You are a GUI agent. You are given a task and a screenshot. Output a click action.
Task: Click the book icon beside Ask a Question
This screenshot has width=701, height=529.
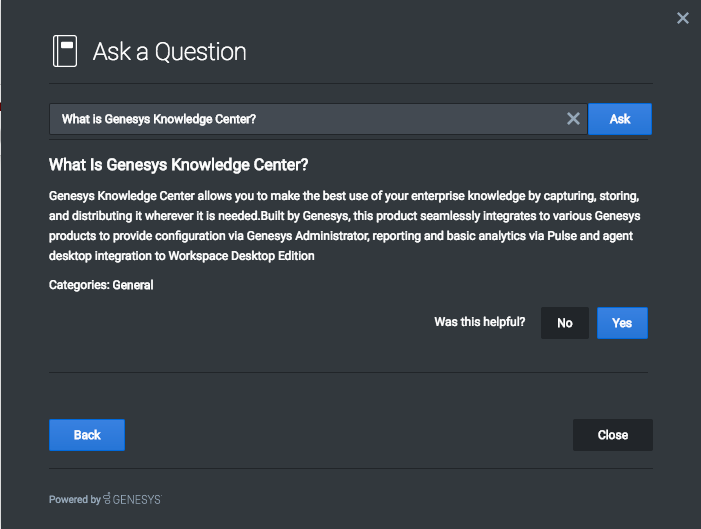click(65, 51)
